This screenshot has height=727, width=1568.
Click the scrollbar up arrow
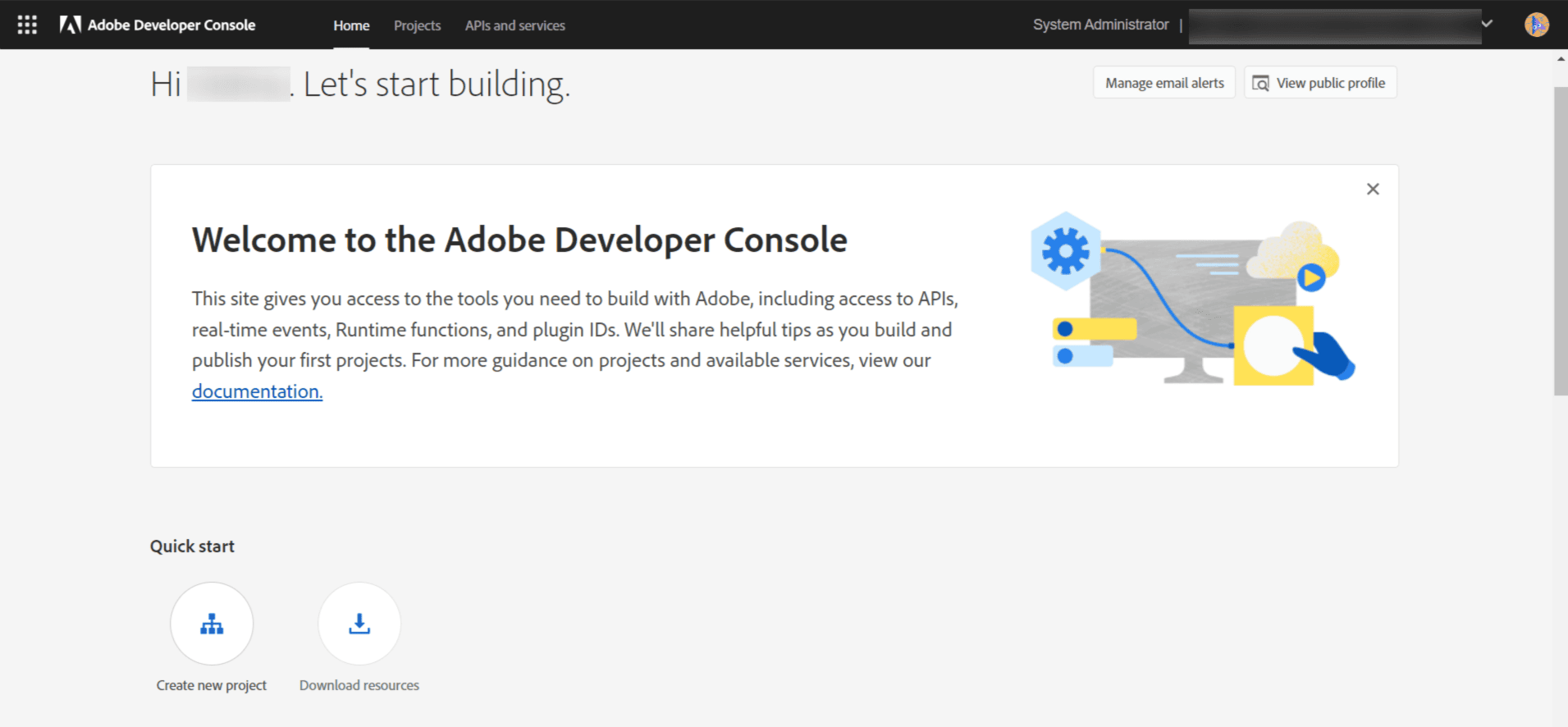pyautogui.click(x=1561, y=59)
